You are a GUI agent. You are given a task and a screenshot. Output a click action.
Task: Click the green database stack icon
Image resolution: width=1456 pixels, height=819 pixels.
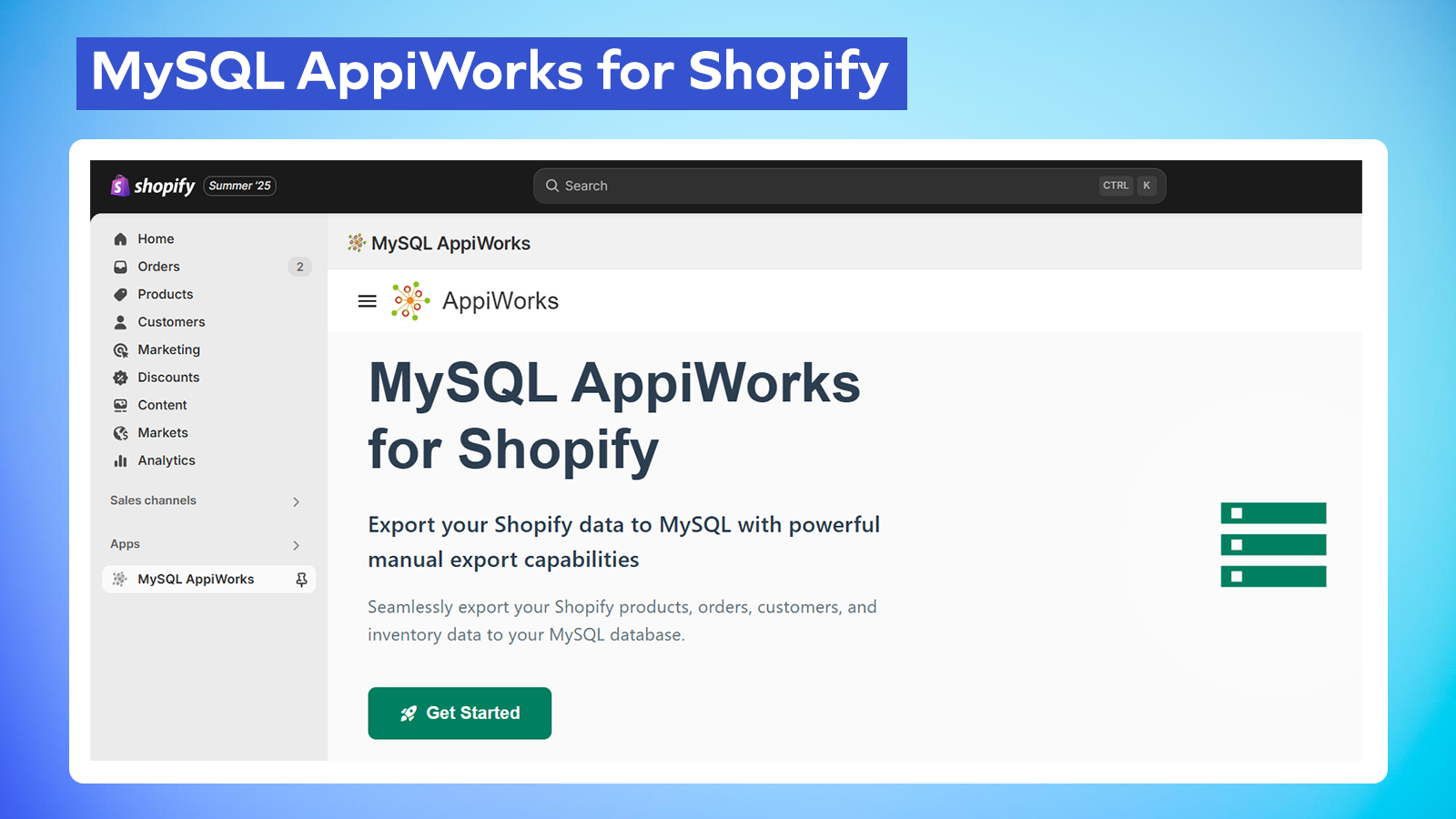point(1273,544)
